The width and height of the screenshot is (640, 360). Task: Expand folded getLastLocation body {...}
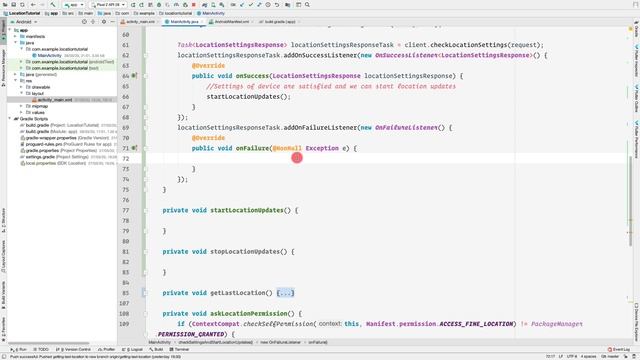[x=285, y=293]
